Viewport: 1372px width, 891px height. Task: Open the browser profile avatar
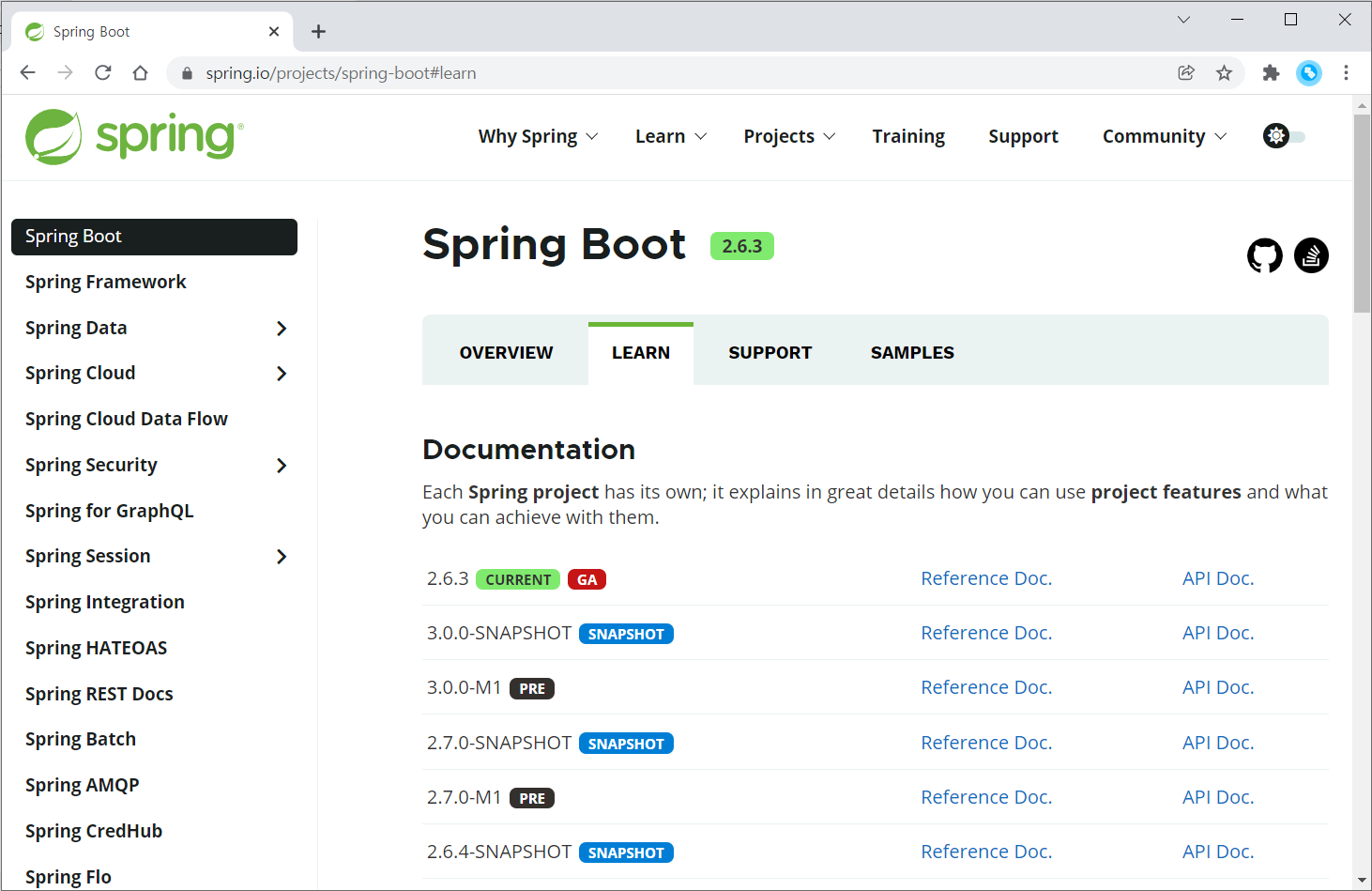(1308, 72)
